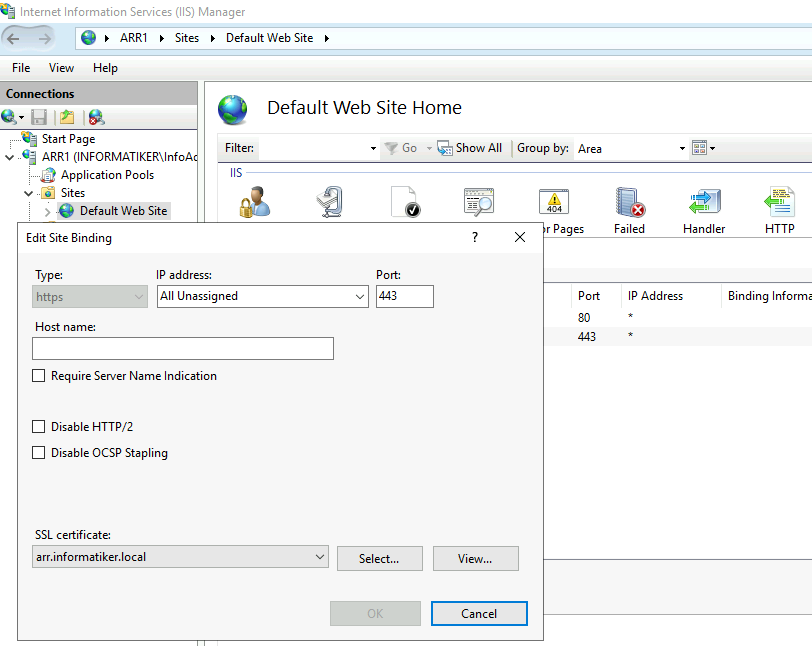
Task: Open the view mode dropdown arrow
Action: point(713,148)
